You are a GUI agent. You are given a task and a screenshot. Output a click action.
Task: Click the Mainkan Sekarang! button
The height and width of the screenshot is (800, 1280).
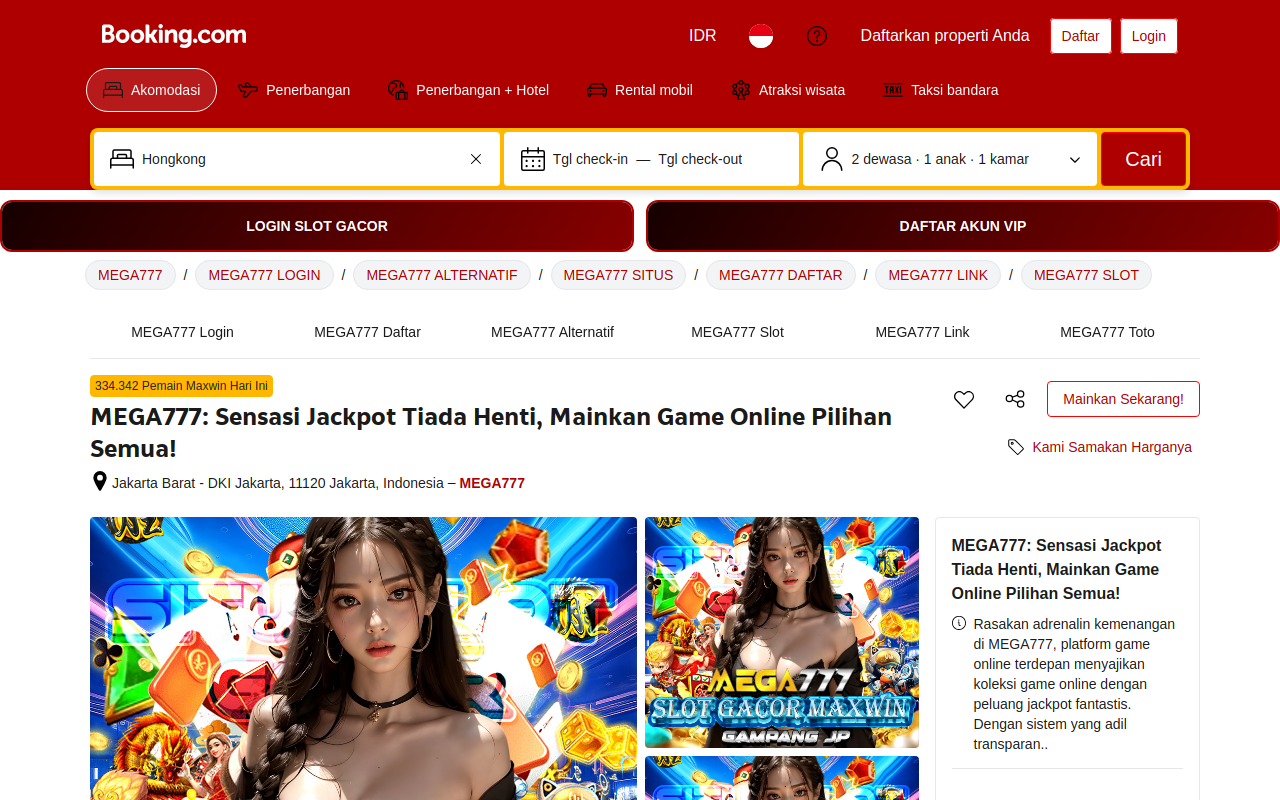(x=1123, y=399)
